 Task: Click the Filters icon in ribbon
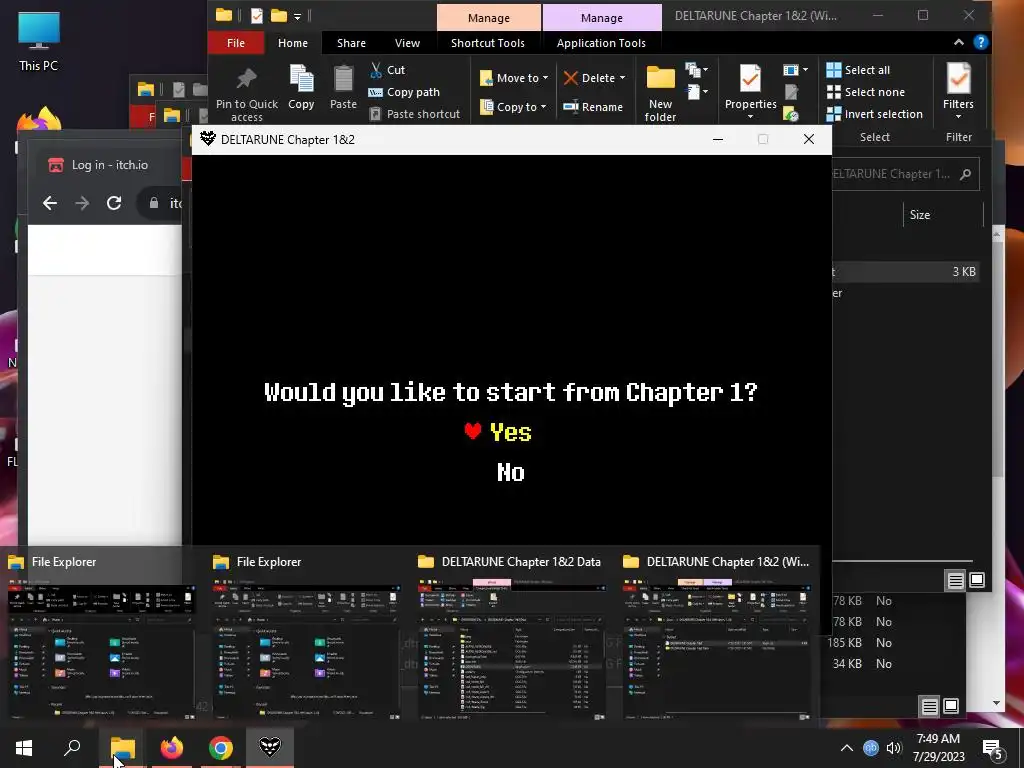pyautogui.click(x=958, y=79)
